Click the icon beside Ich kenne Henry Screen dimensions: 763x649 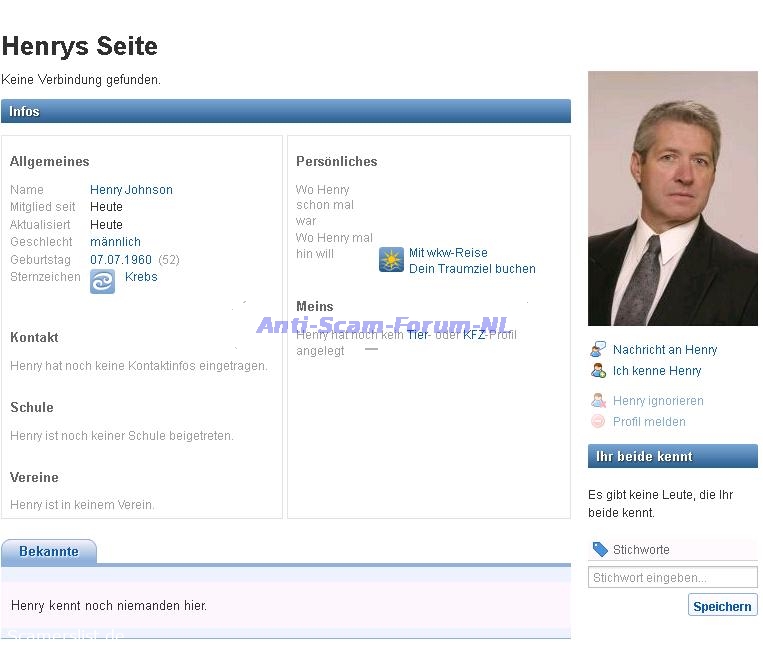click(598, 370)
